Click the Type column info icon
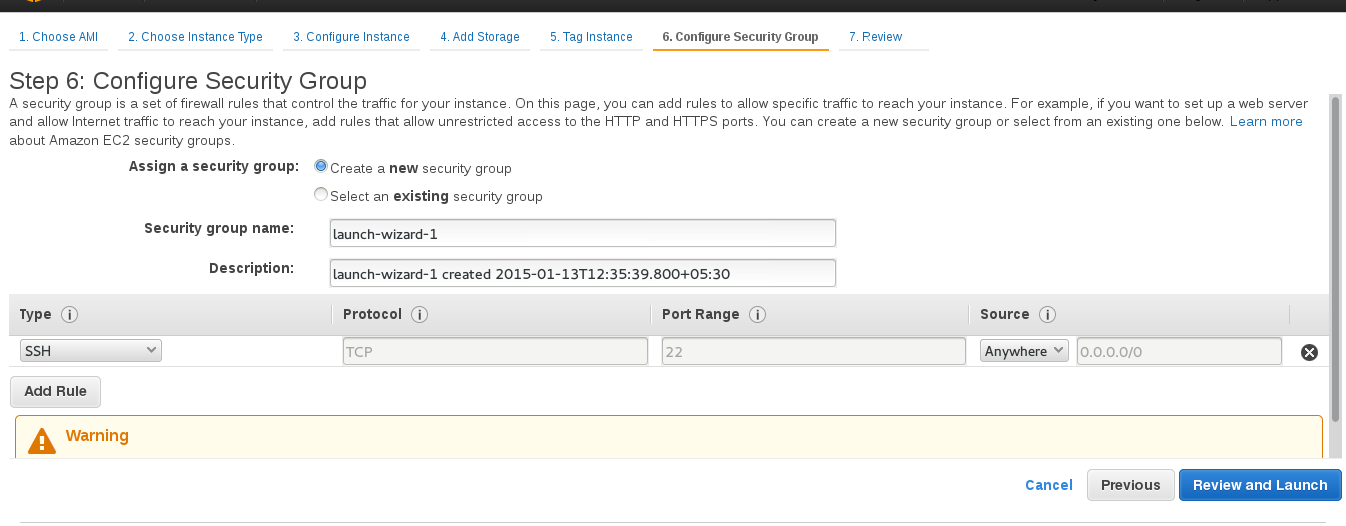1346x526 pixels. tap(69, 314)
